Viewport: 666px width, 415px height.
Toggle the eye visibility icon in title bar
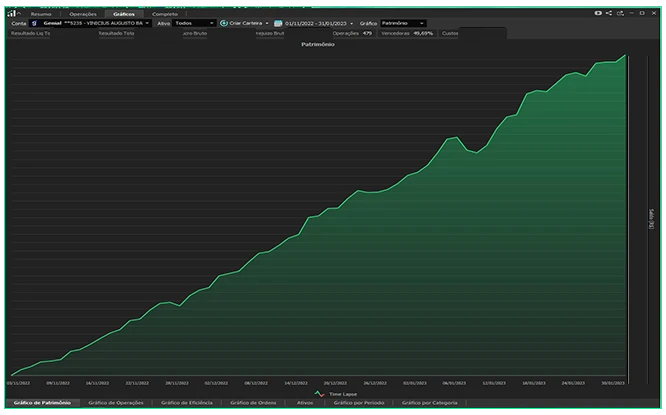pos(598,13)
